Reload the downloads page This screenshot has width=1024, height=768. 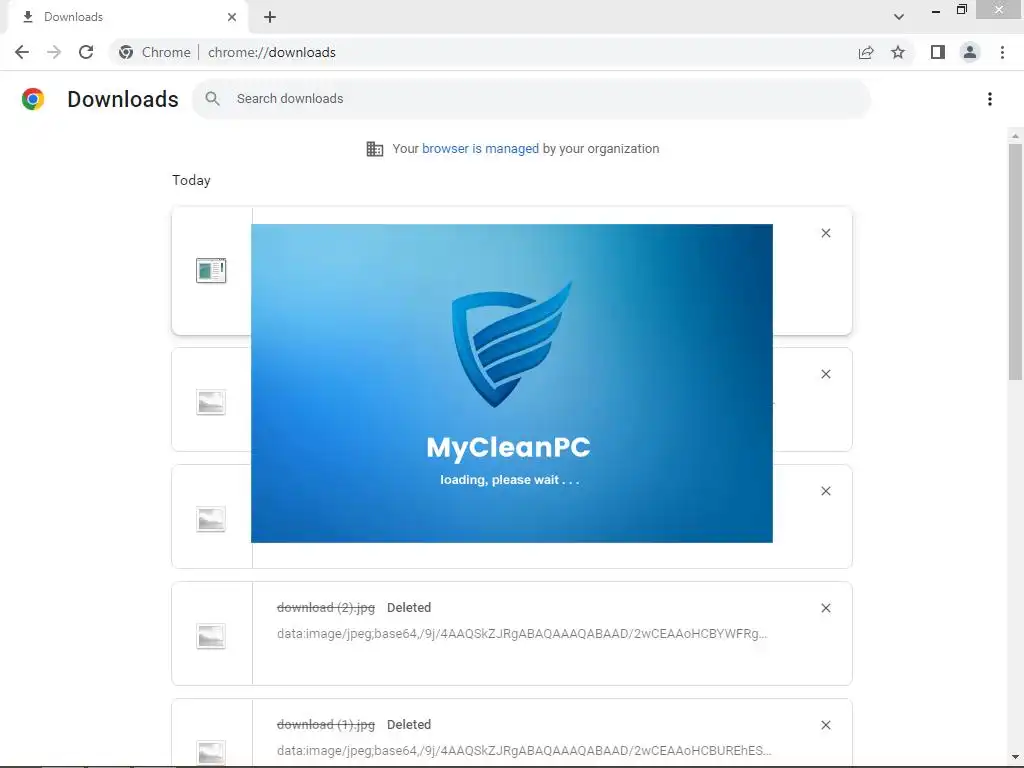pos(86,52)
